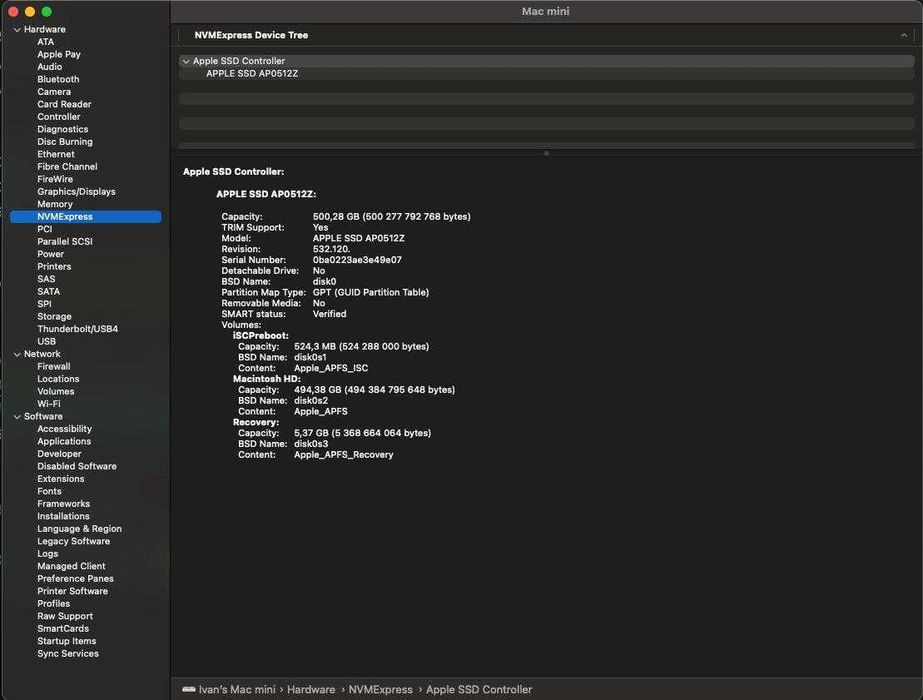Select ATA in the sidebar
923x700 pixels.
(45, 42)
